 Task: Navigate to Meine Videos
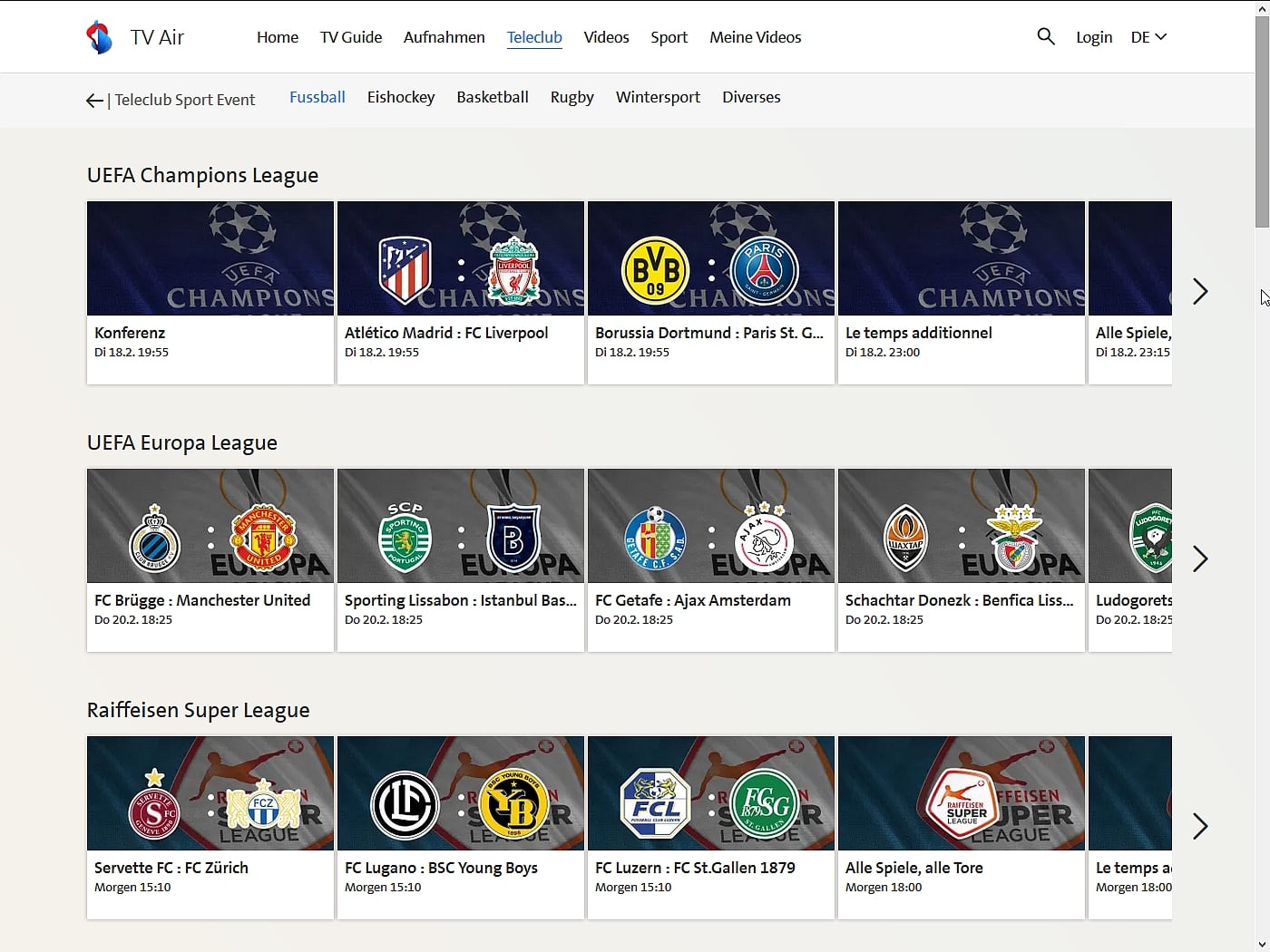(756, 36)
